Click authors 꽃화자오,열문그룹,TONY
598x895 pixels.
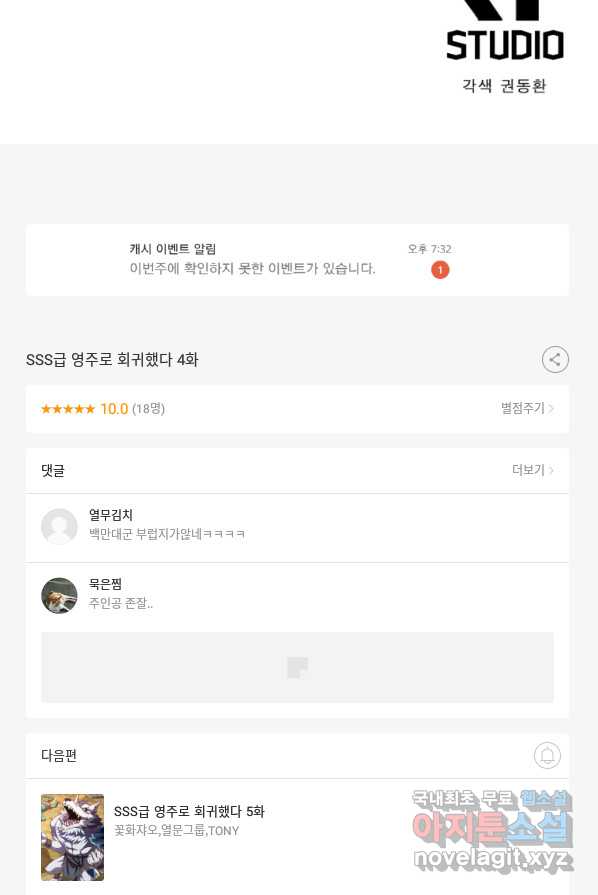point(176,831)
